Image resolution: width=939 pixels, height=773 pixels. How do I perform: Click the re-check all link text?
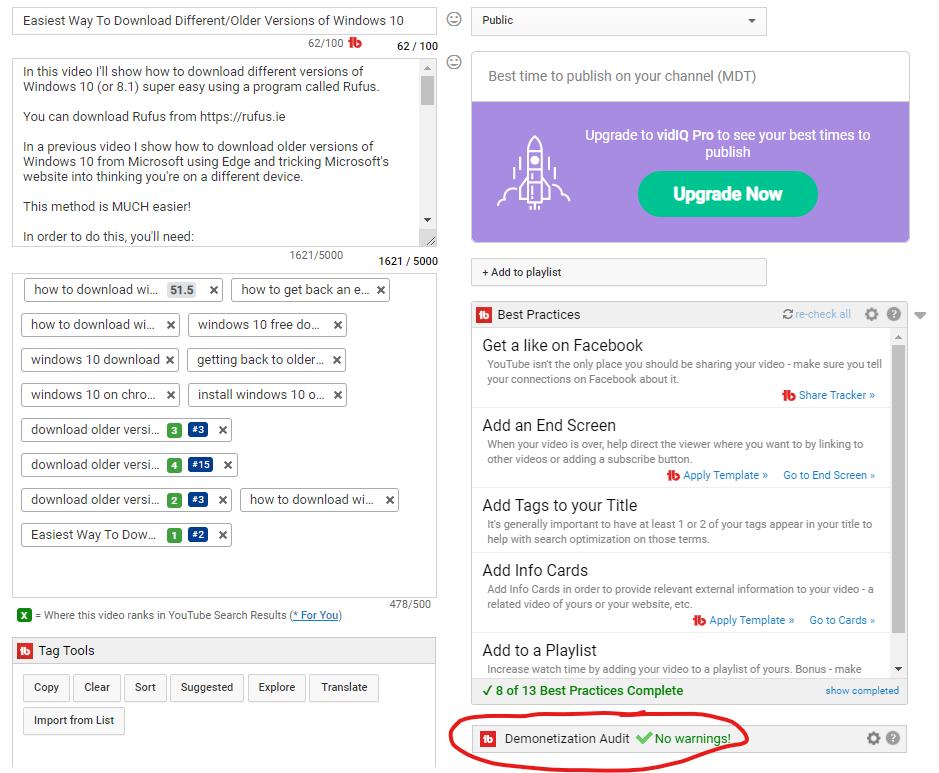coord(823,314)
